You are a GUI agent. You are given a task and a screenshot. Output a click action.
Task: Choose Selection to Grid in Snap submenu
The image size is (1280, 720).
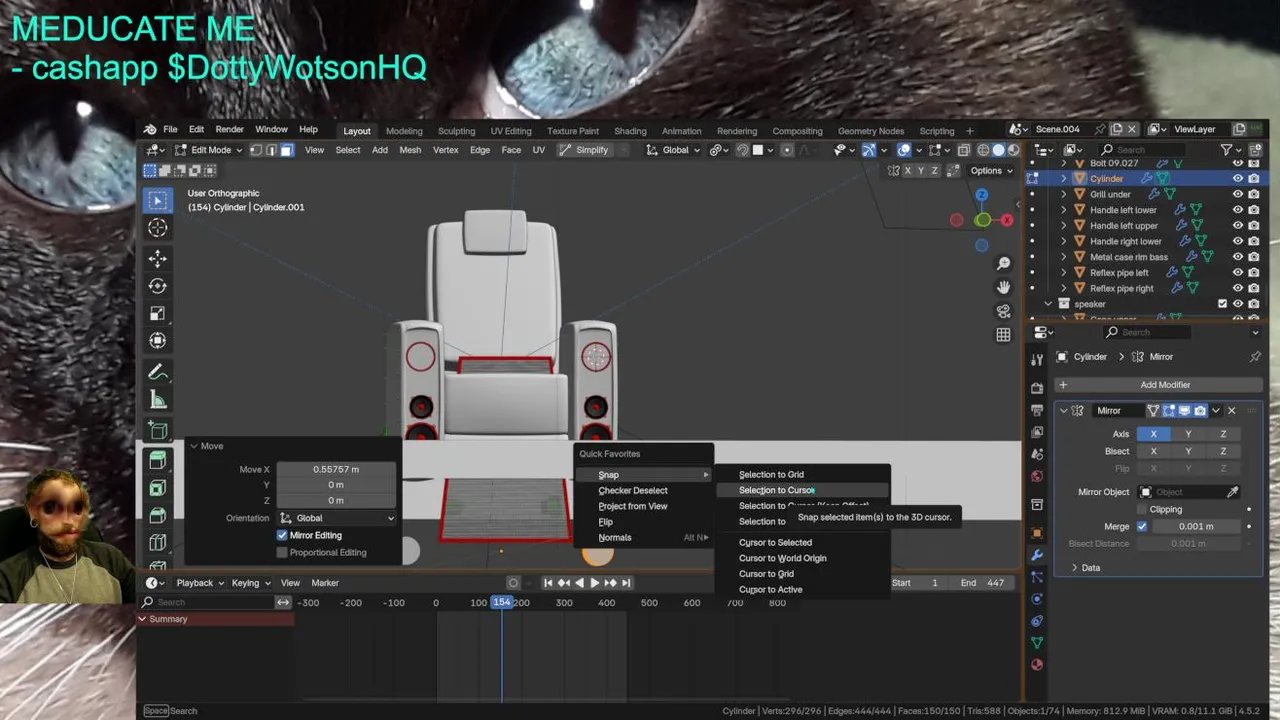point(802,475)
